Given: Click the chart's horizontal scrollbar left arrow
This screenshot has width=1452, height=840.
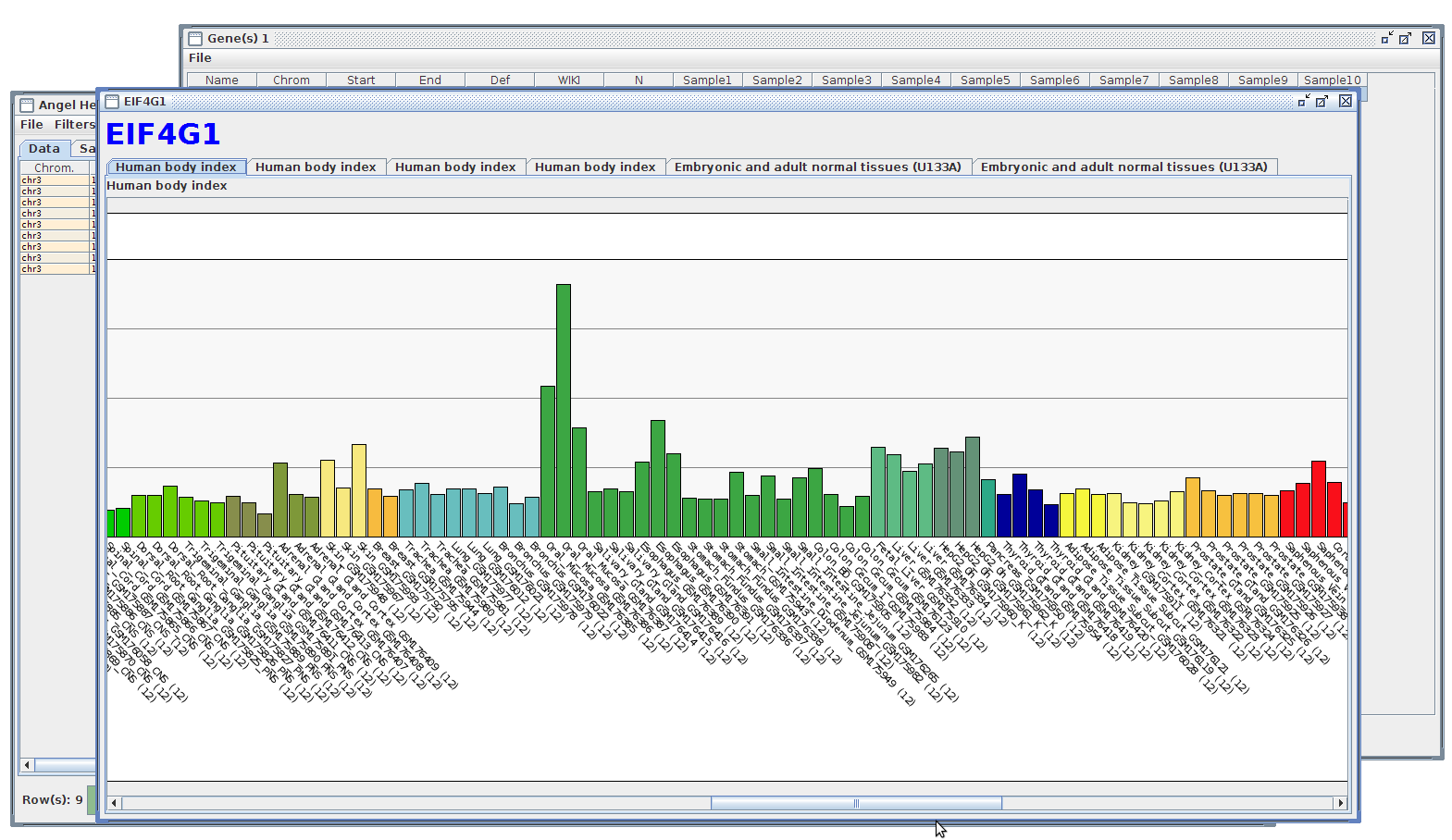Looking at the screenshot, I should pos(114,803).
